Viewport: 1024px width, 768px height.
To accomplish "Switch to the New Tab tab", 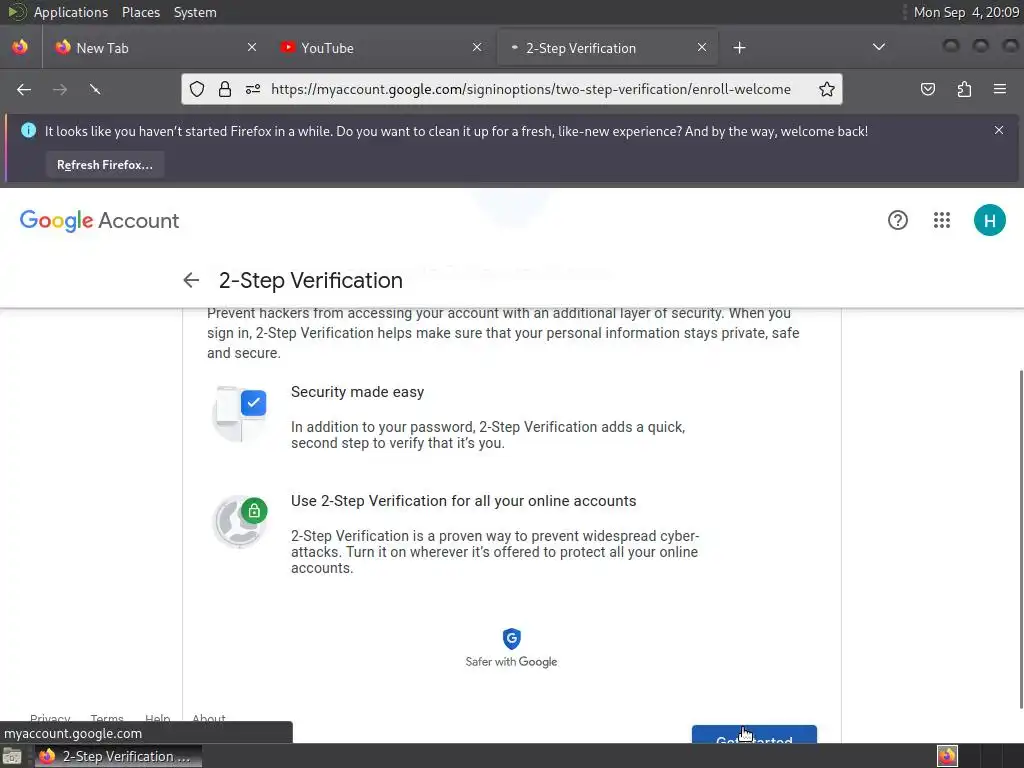I will [156, 48].
